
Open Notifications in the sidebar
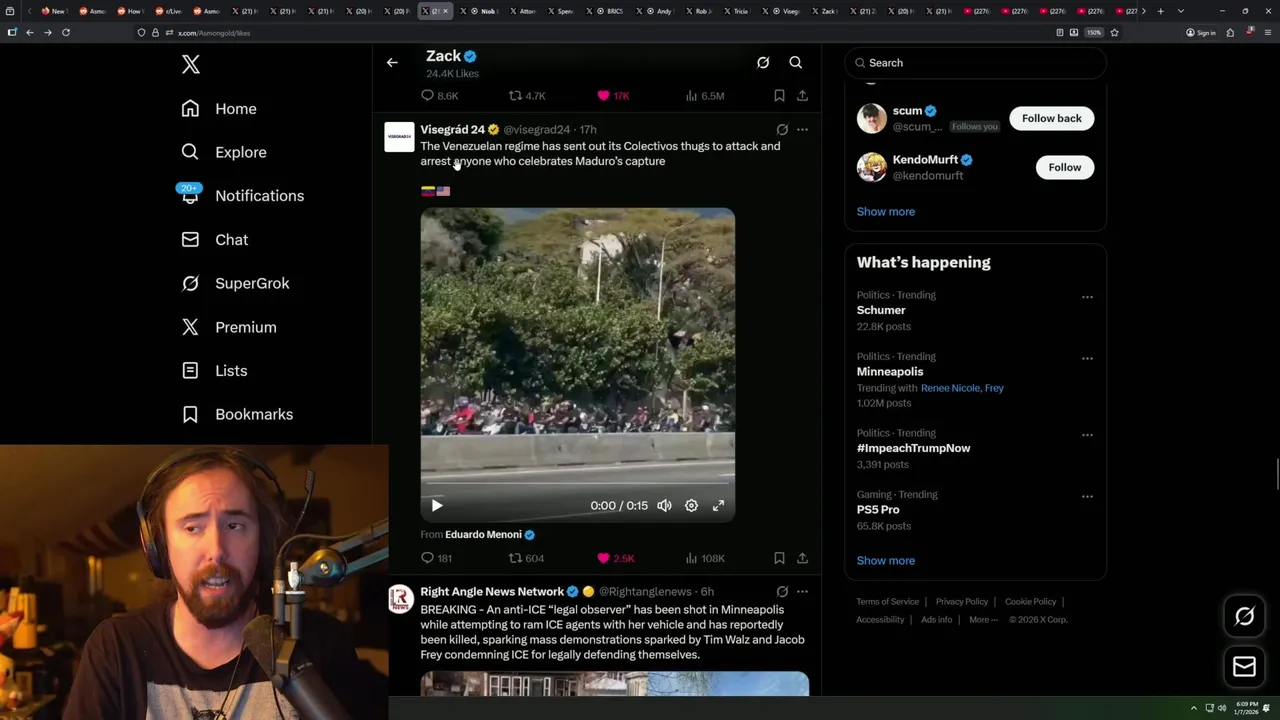pos(243,196)
